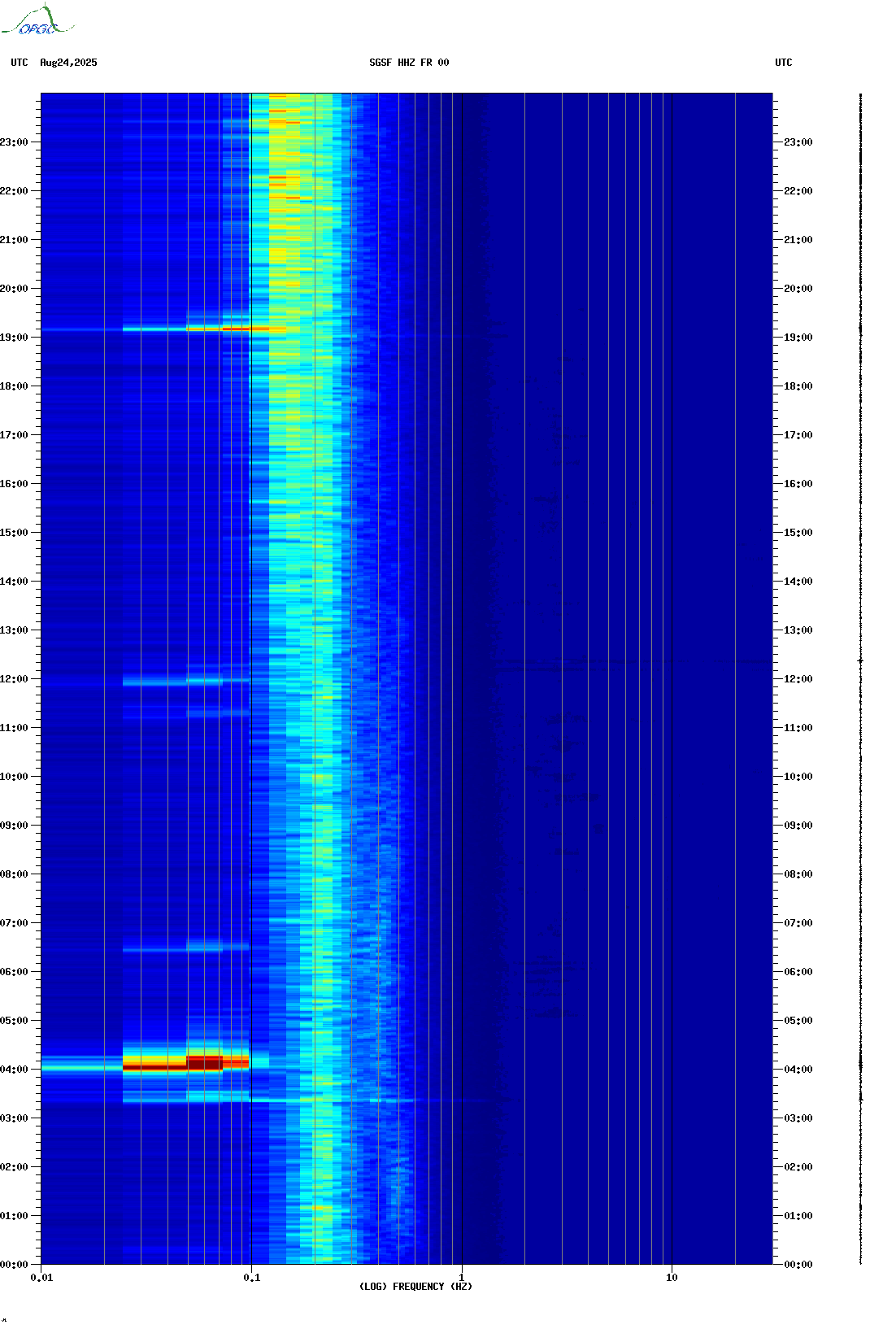896x1329 pixels.
Task: Click the dark red event near 04:00
Action: pos(186,1064)
